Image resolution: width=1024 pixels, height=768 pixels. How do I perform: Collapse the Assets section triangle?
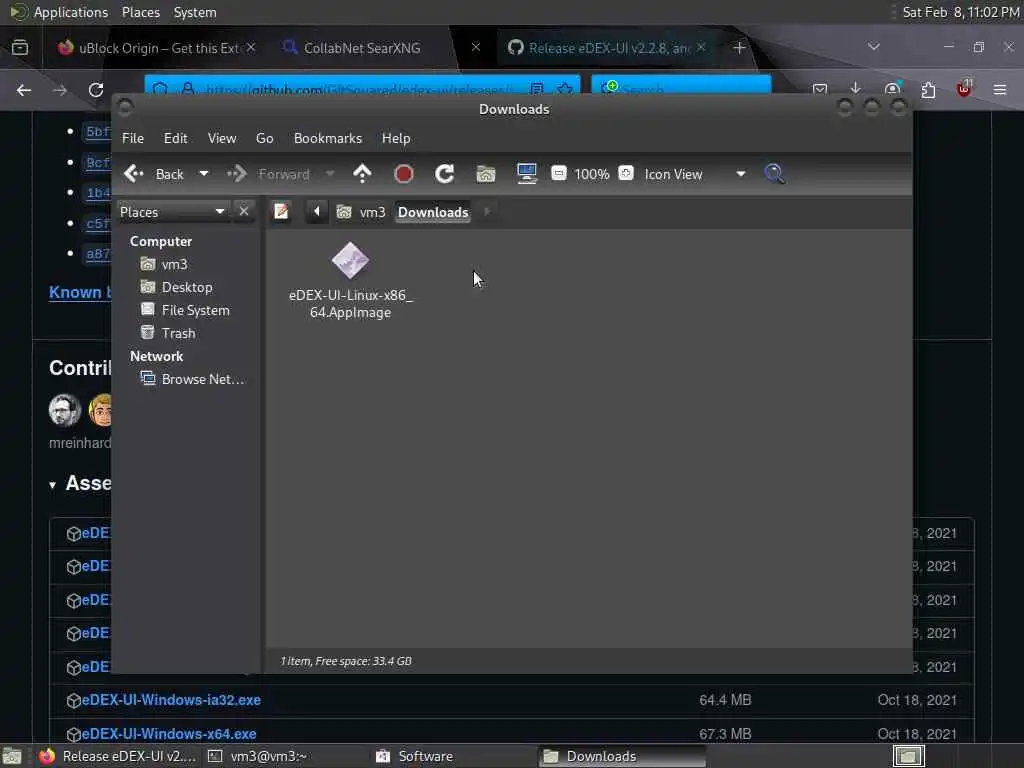click(x=52, y=485)
